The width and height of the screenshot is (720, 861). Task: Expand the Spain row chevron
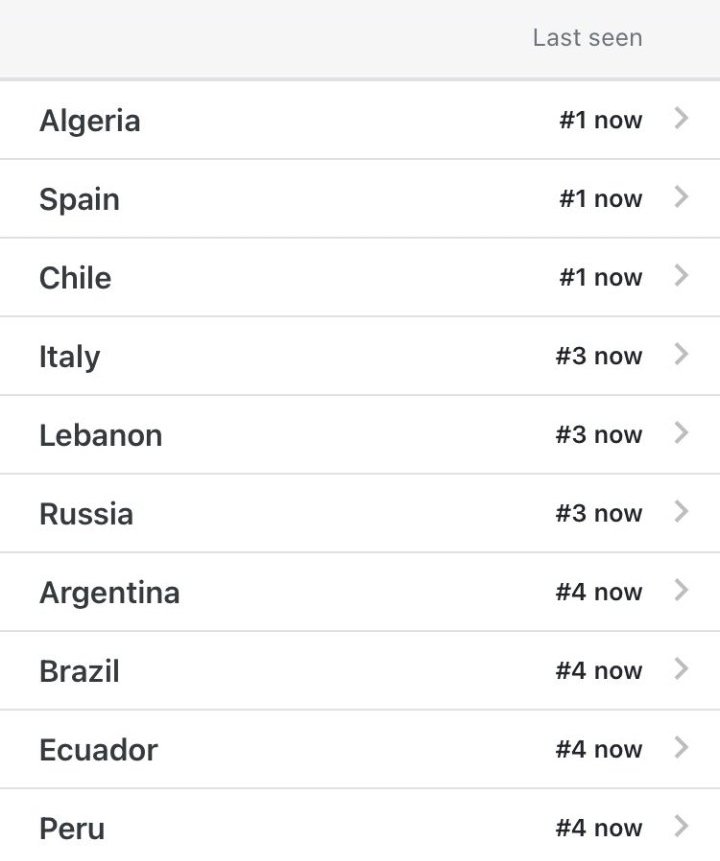click(682, 197)
